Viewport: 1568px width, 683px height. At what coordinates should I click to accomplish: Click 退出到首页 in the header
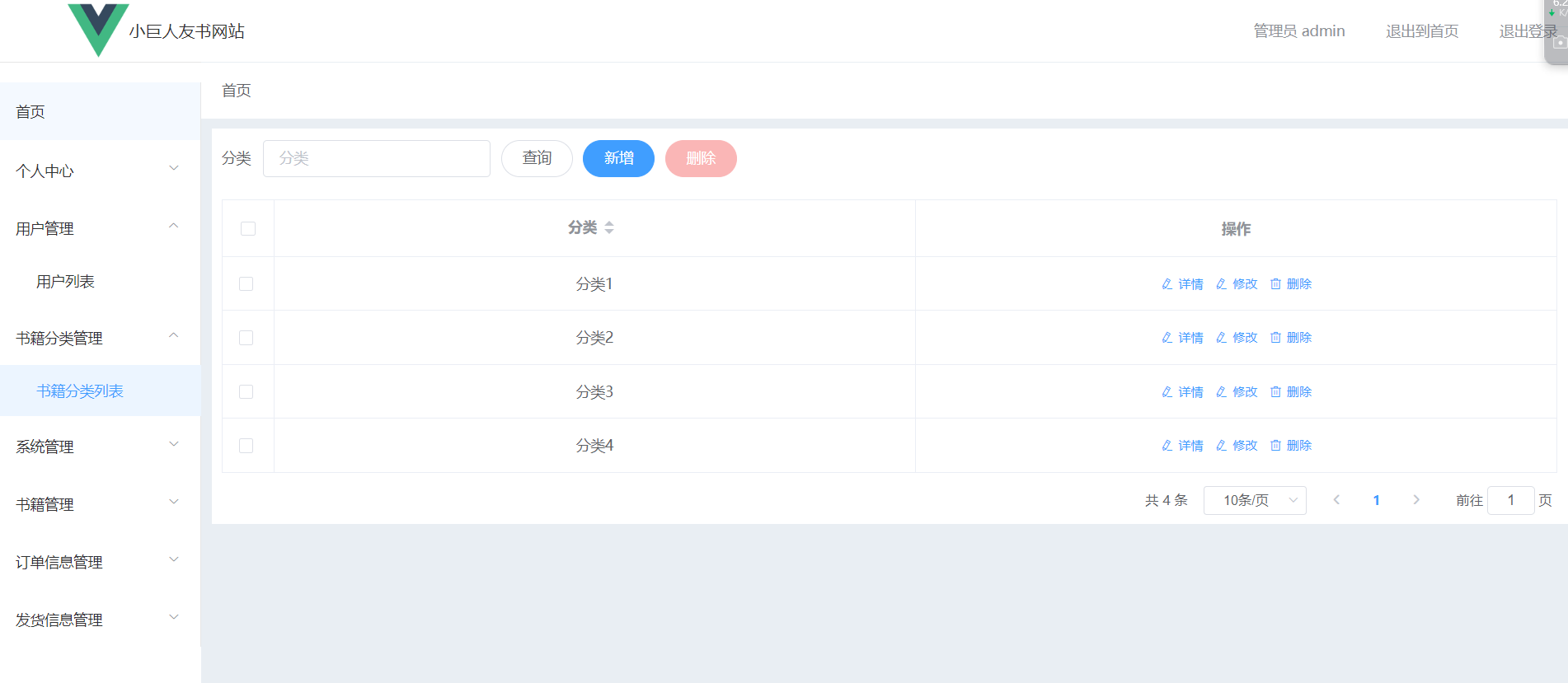pos(1422,31)
